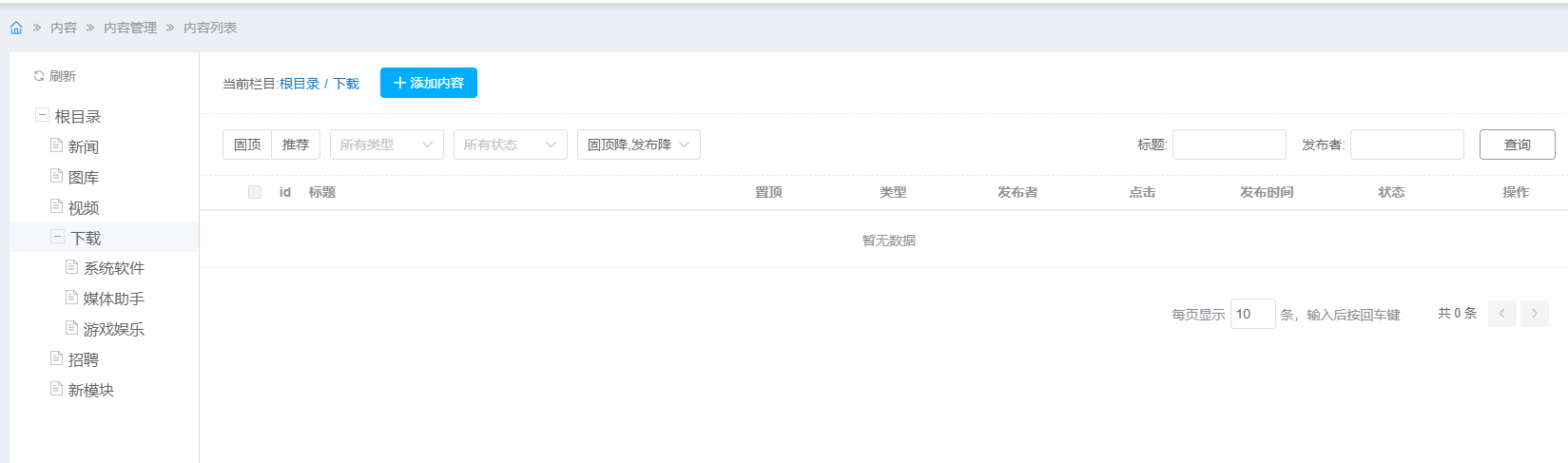1568x463 pixels.
Task: Toggle the 推荐 filter button
Action: click(296, 145)
